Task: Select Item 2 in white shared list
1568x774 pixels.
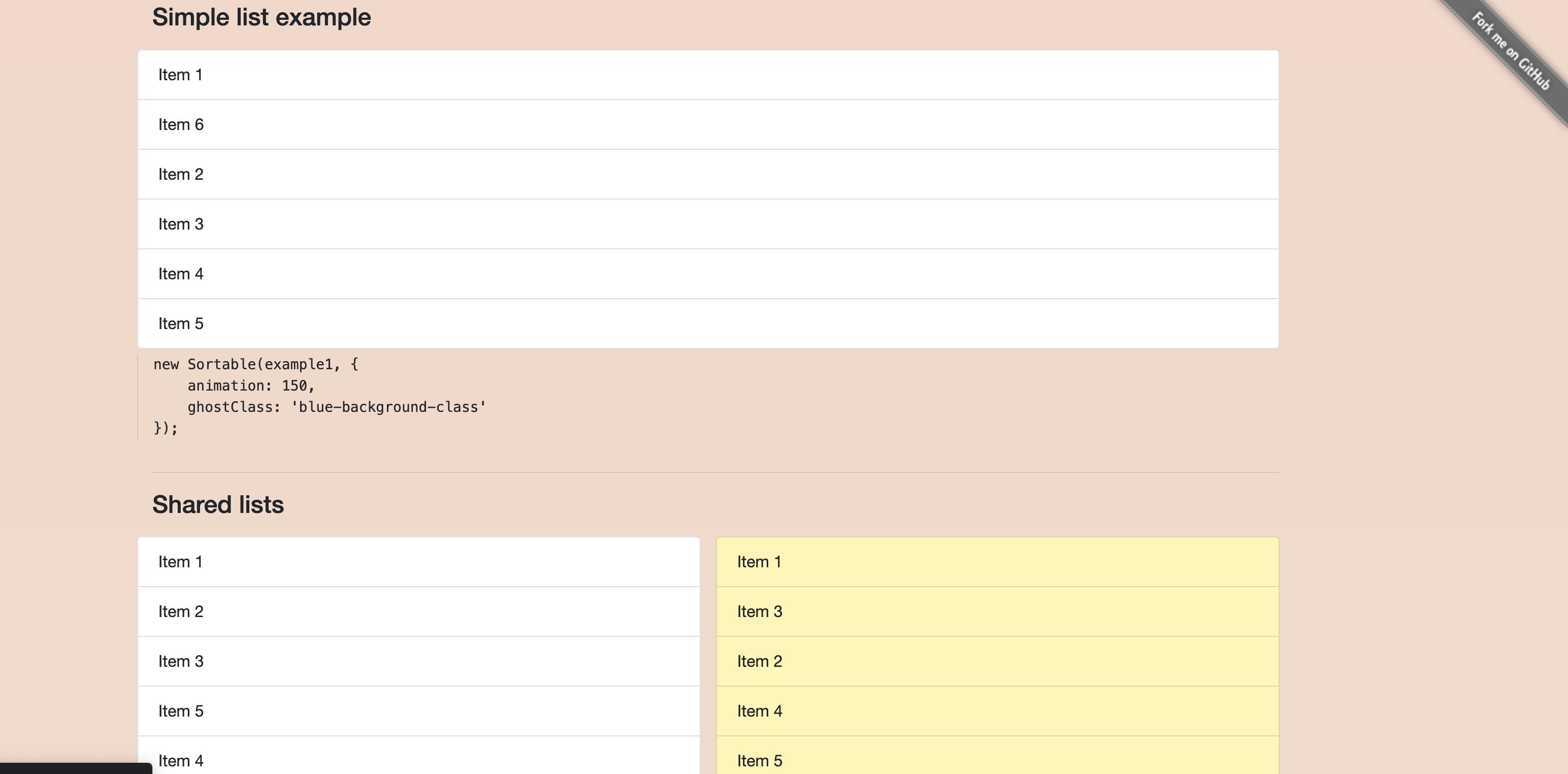Action: [x=419, y=612]
